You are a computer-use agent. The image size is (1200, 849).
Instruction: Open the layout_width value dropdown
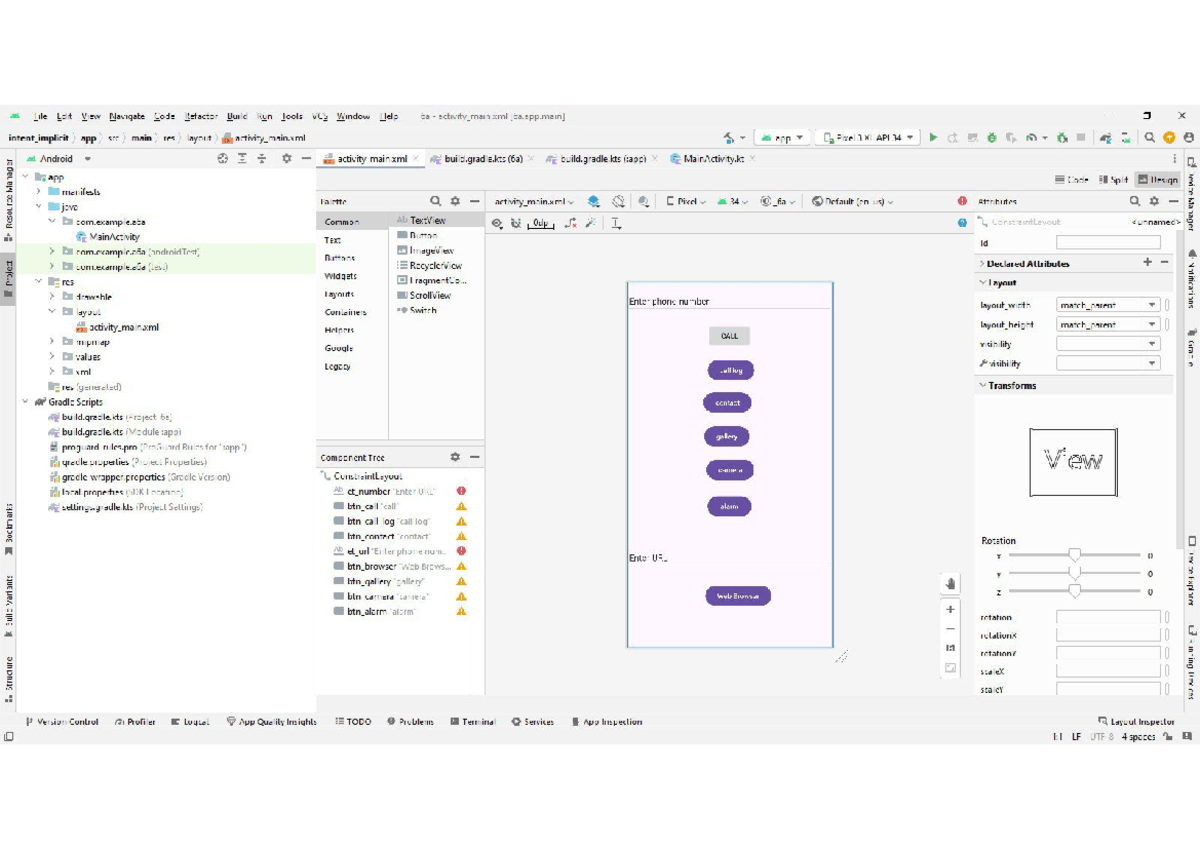(x=1152, y=305)
